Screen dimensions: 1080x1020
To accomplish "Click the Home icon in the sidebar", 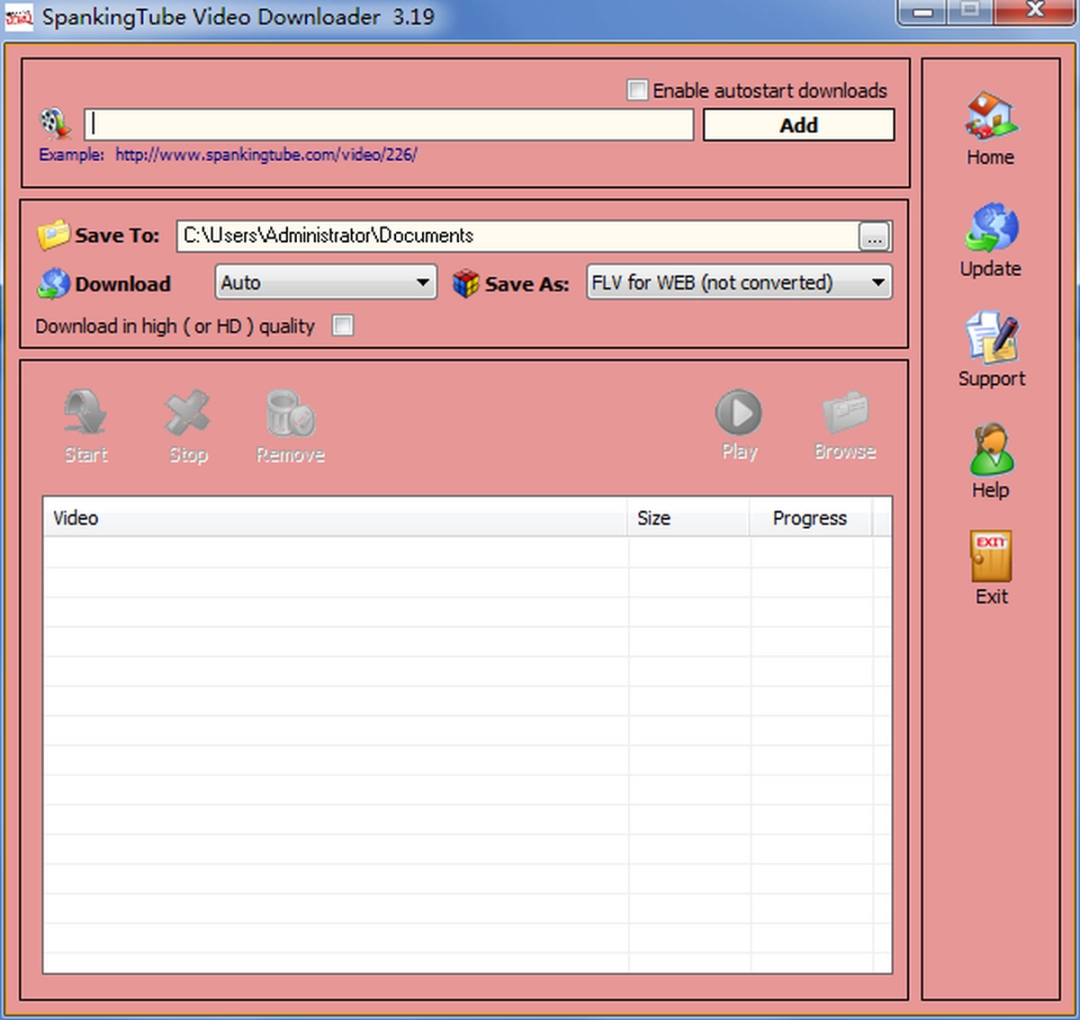I will (x=989, y=120).
